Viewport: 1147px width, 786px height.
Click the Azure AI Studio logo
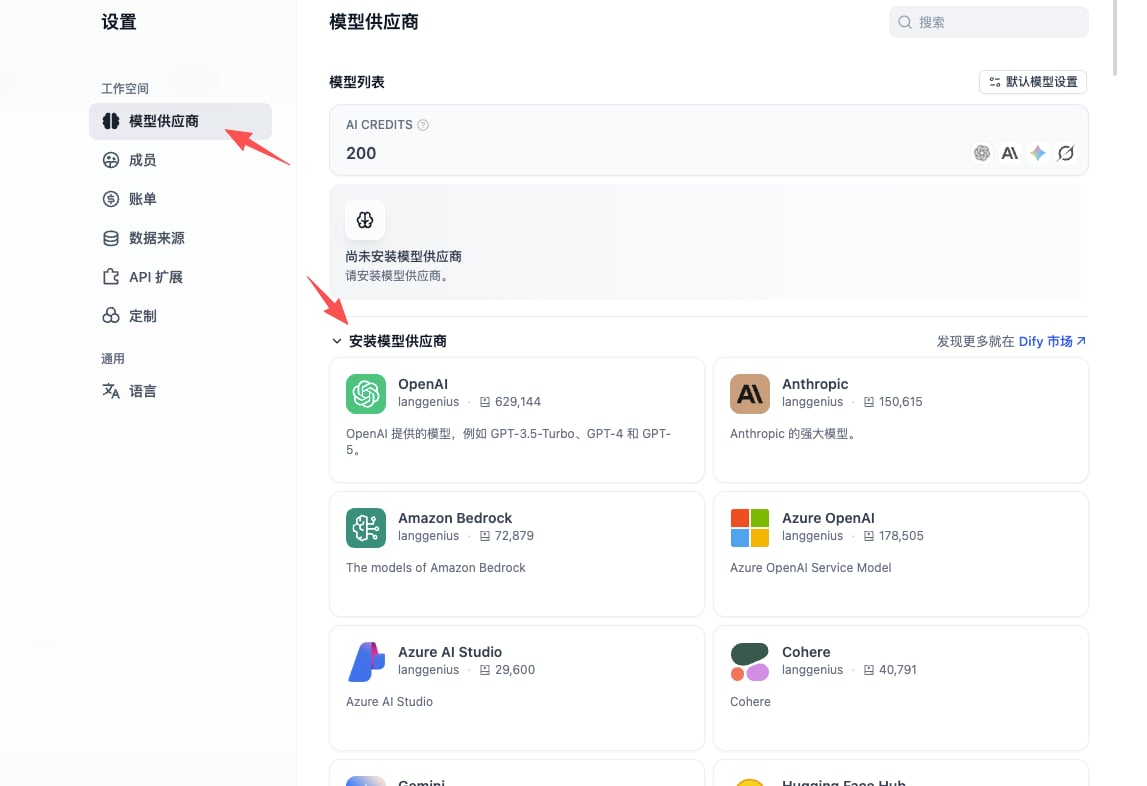click(x=366, y=662)
